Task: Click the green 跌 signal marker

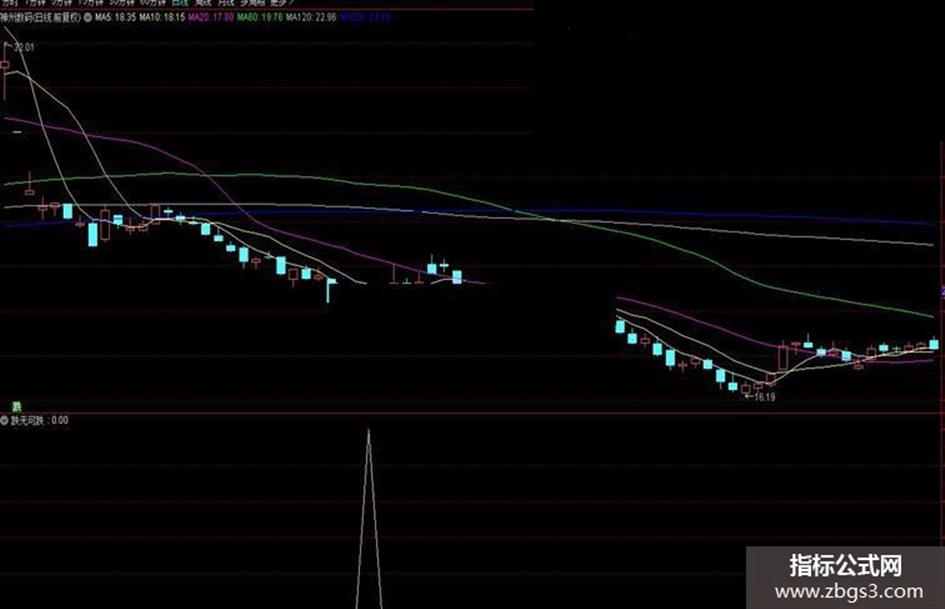Action: 16,407
